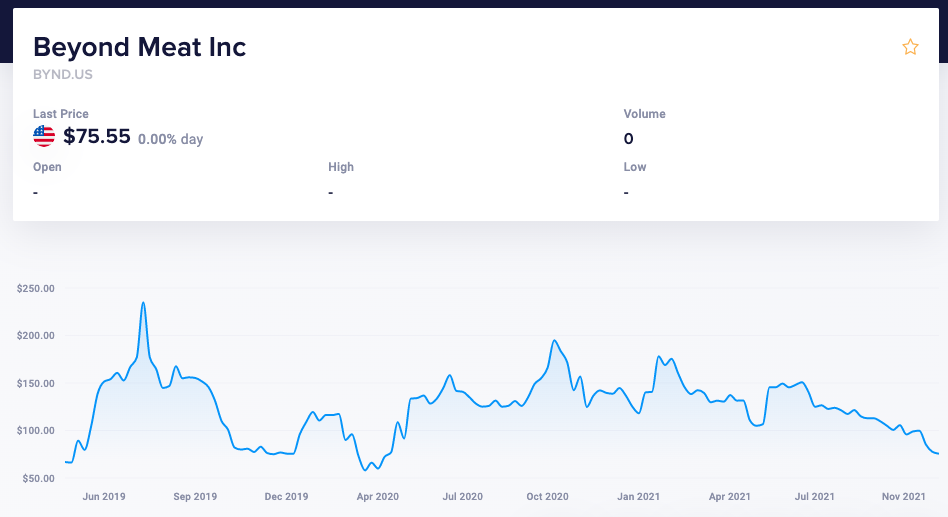This screenshot has height=517, width=948.
Task: Click the Apr 2020 axis label
Action: [x=378, y=496]
